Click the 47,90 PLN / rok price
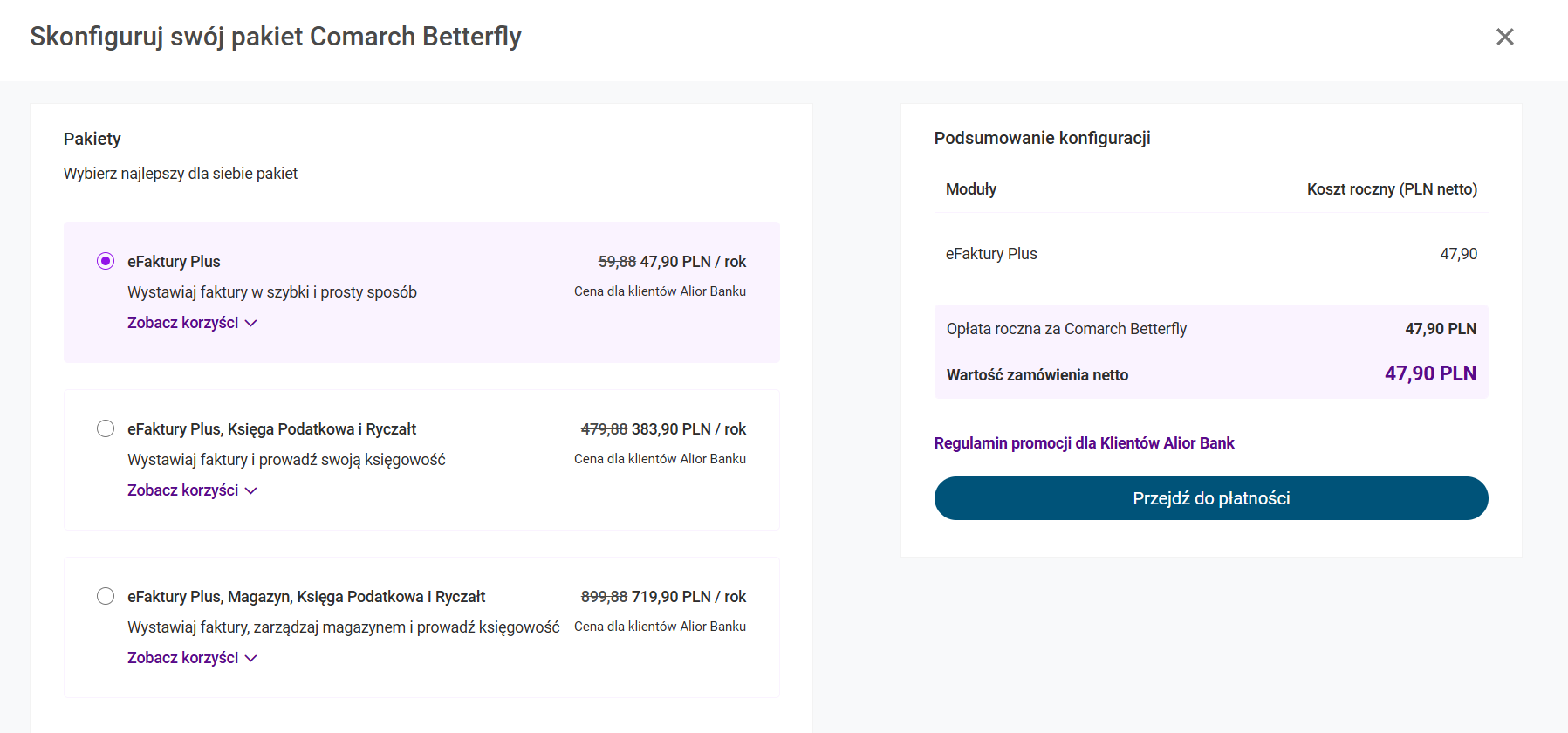1568x733 pixels. (693, 262)
